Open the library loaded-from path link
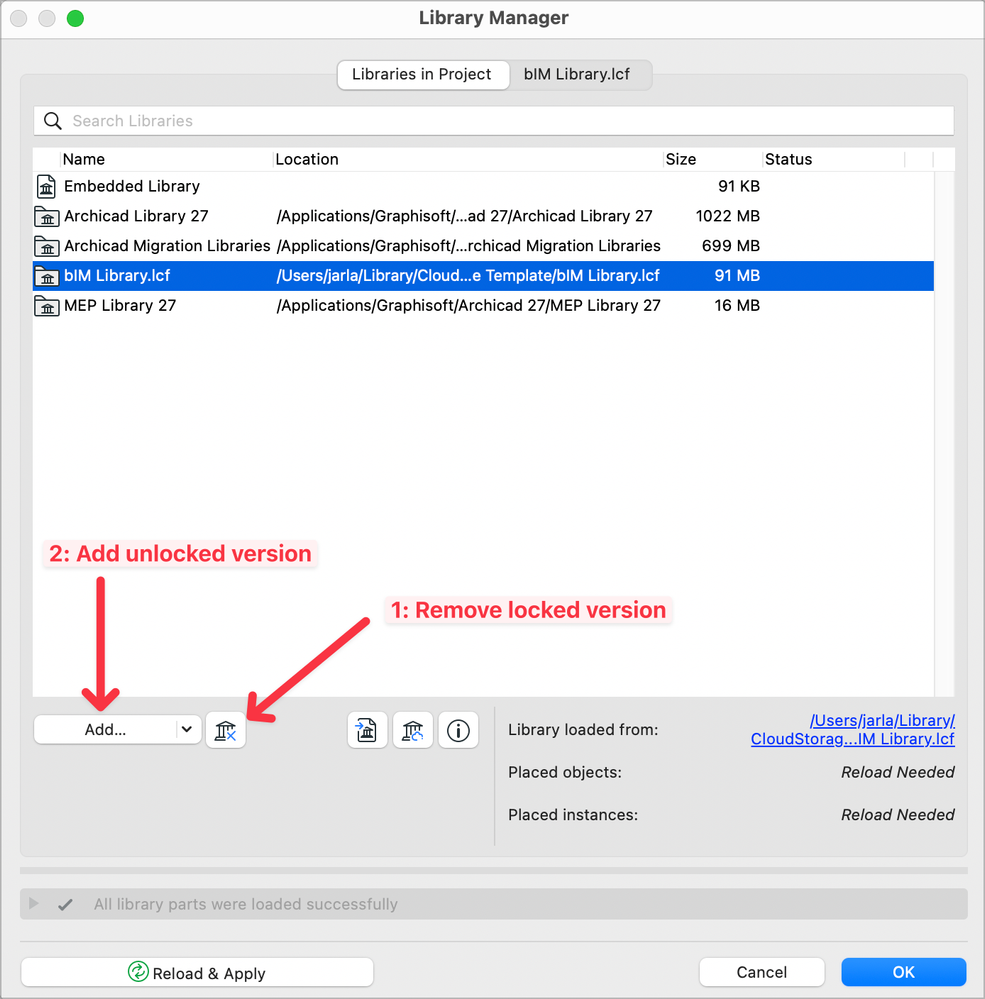Image resolution: width=985 pixels, height=999 pixels. tap(852, 729)
